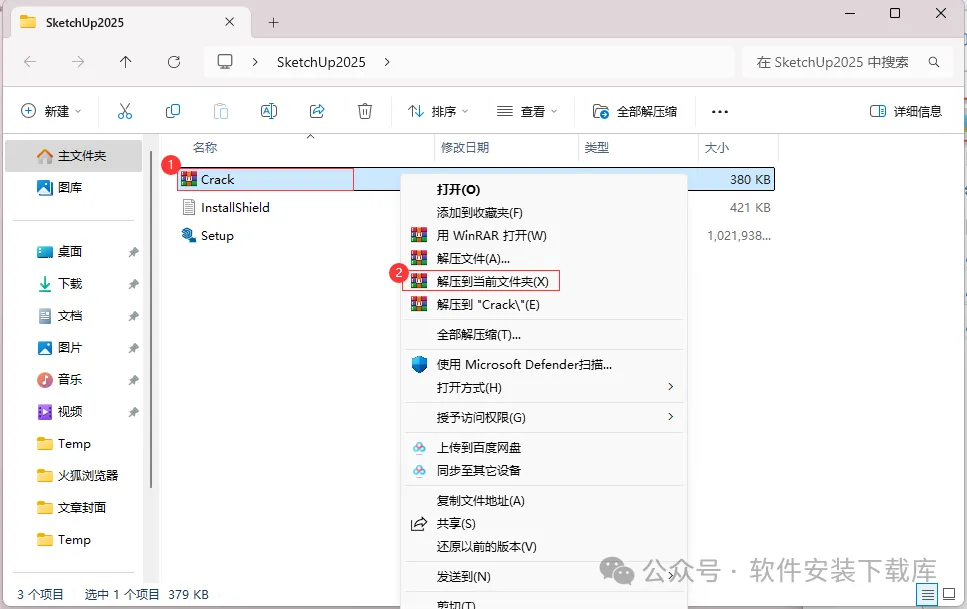Refresh the current folder
Viewport: 967px width, 609px height.
(x=174, y=62)
